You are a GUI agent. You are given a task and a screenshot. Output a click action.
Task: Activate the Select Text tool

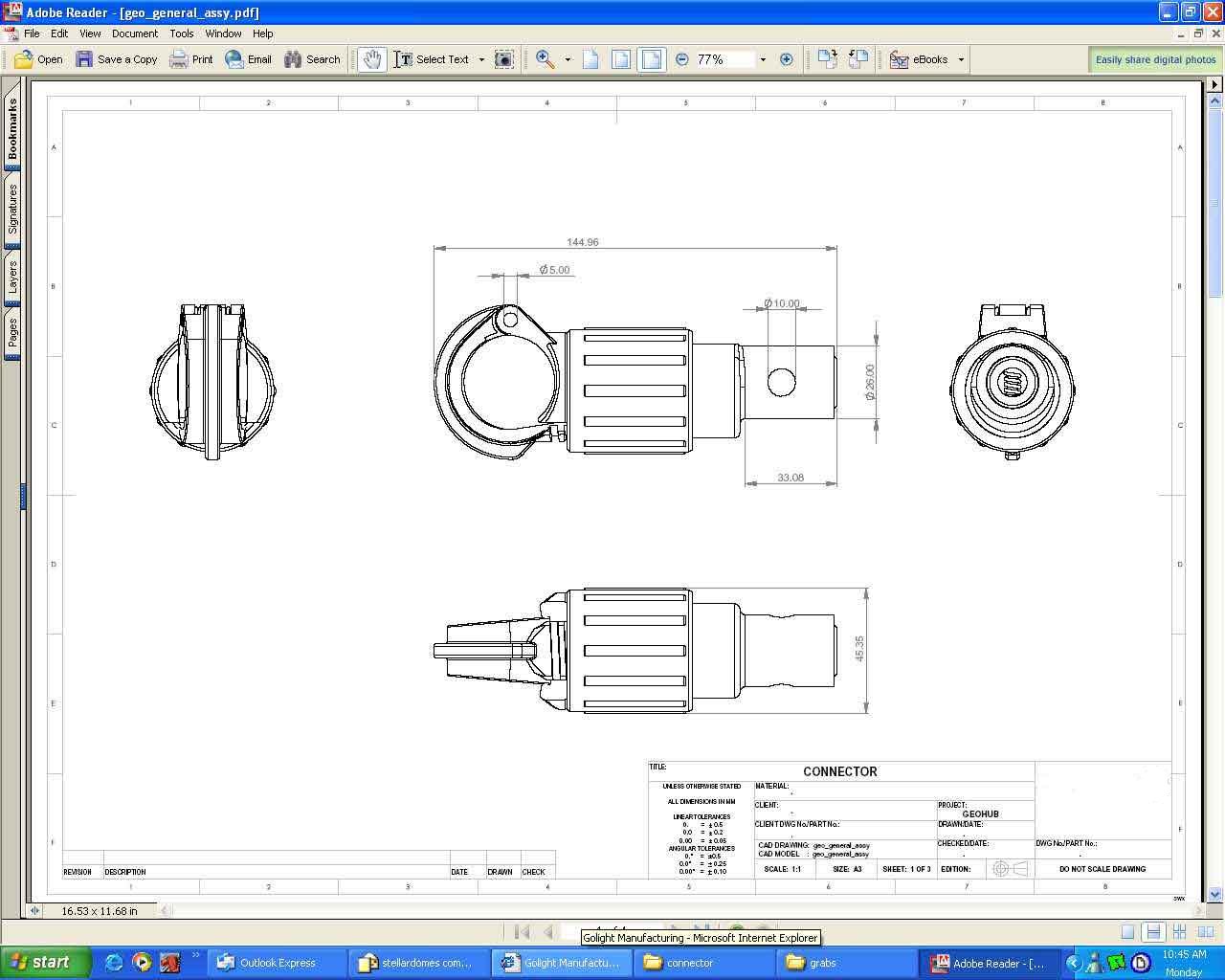pos(432,59)
